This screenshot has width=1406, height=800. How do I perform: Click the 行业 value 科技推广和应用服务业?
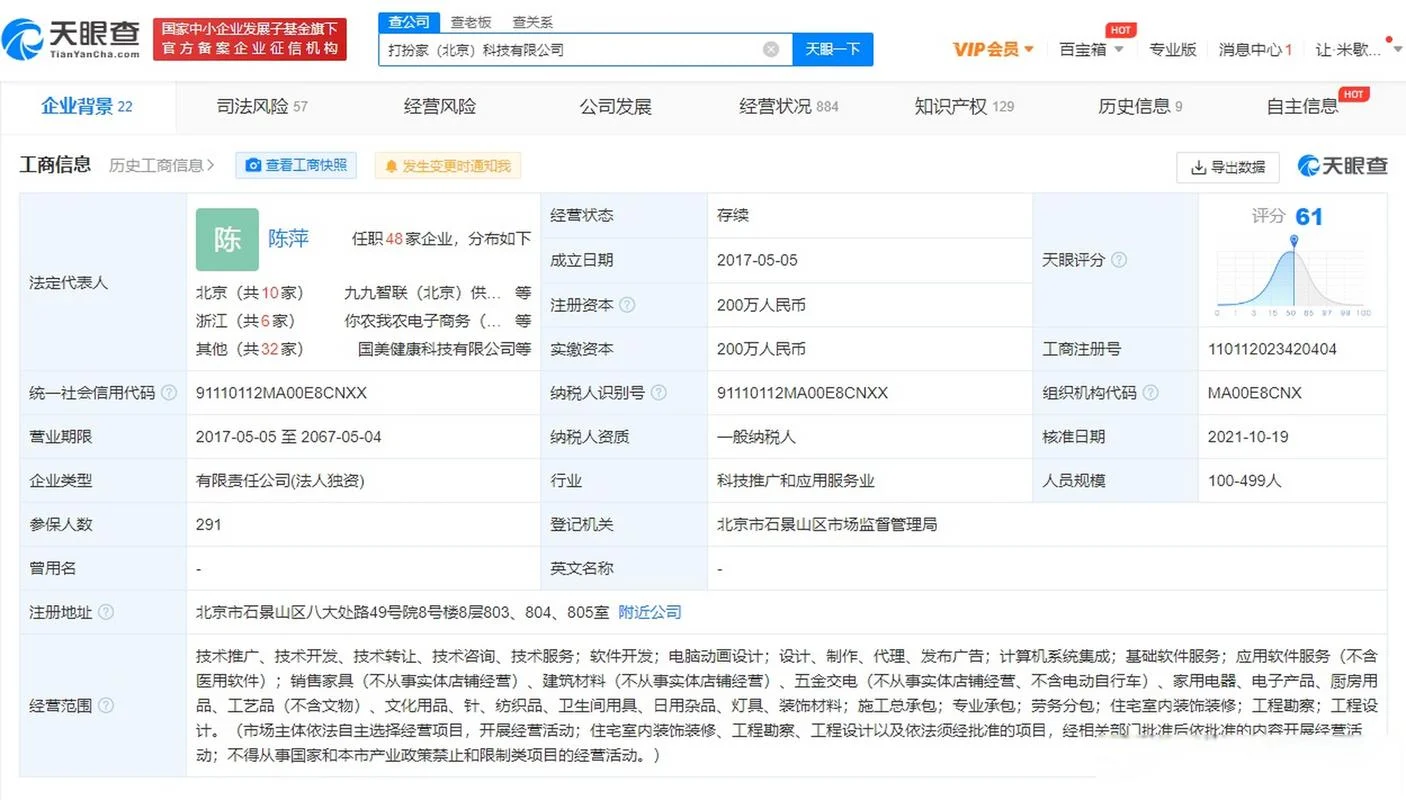coord(796,481)
